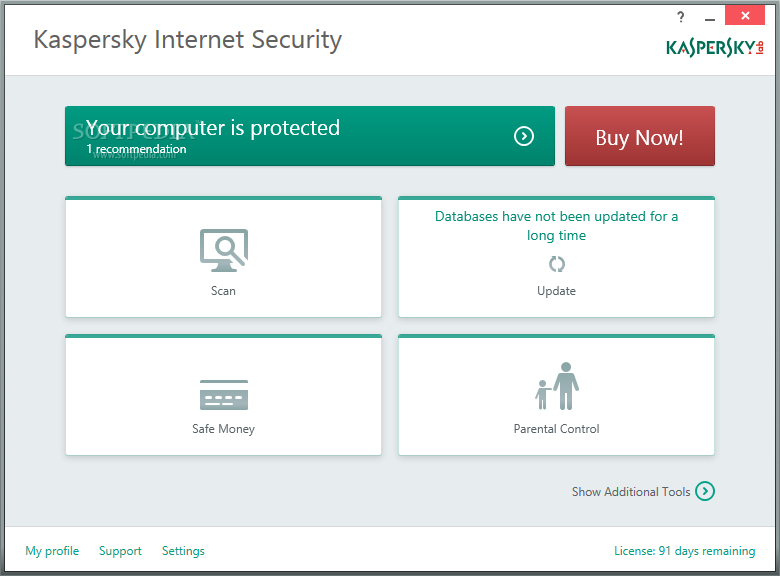Click the arrow icon beside Show Additional Tools

click(x=705, y=491)
